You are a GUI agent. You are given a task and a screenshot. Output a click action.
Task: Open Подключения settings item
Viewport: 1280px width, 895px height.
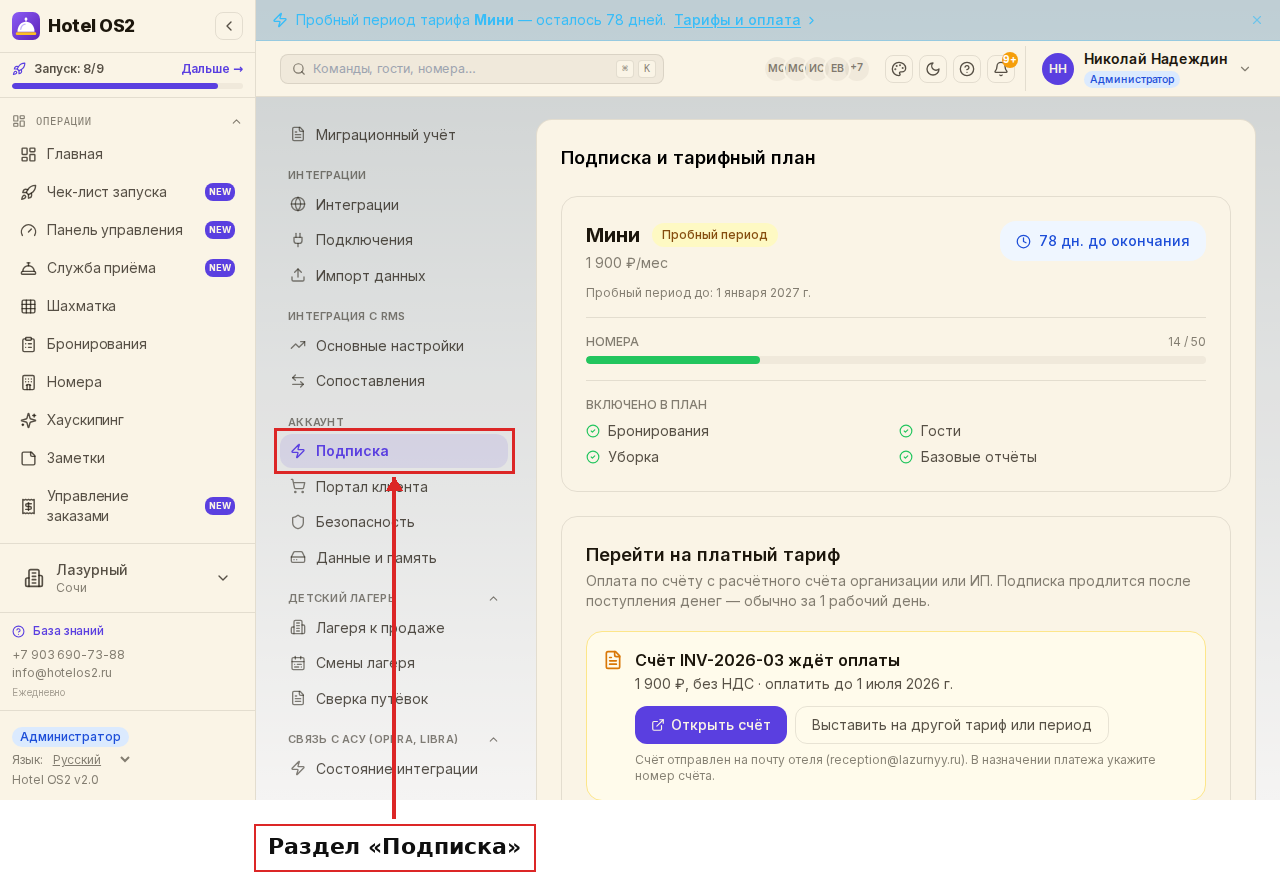394,240
